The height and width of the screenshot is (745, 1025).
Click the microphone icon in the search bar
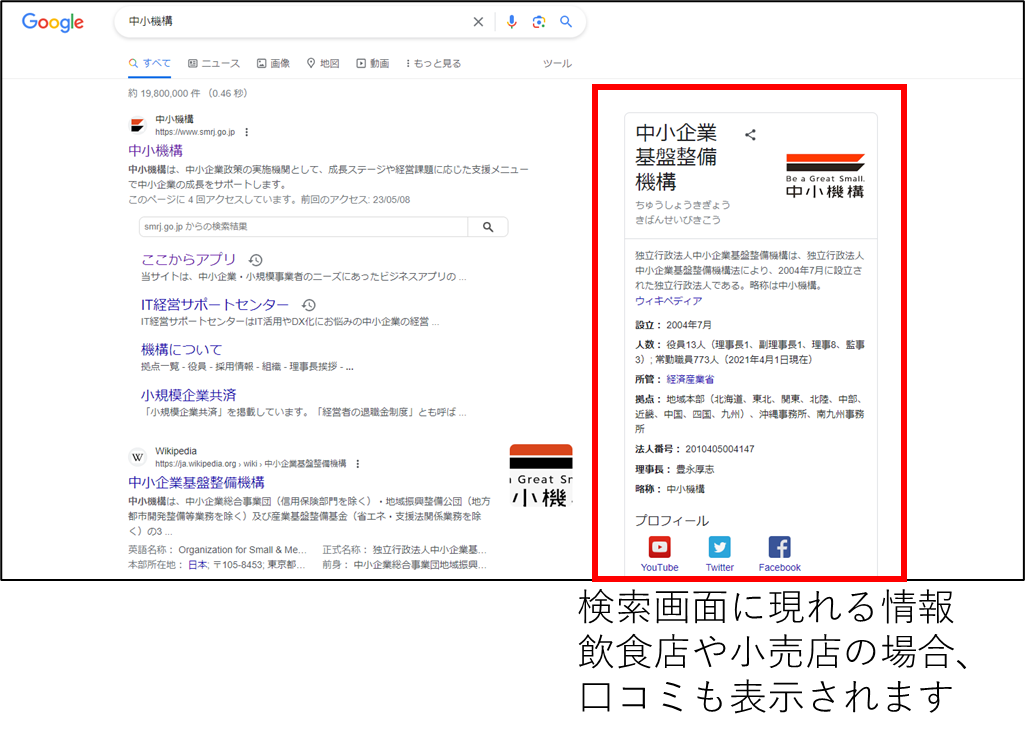point(512,21)
